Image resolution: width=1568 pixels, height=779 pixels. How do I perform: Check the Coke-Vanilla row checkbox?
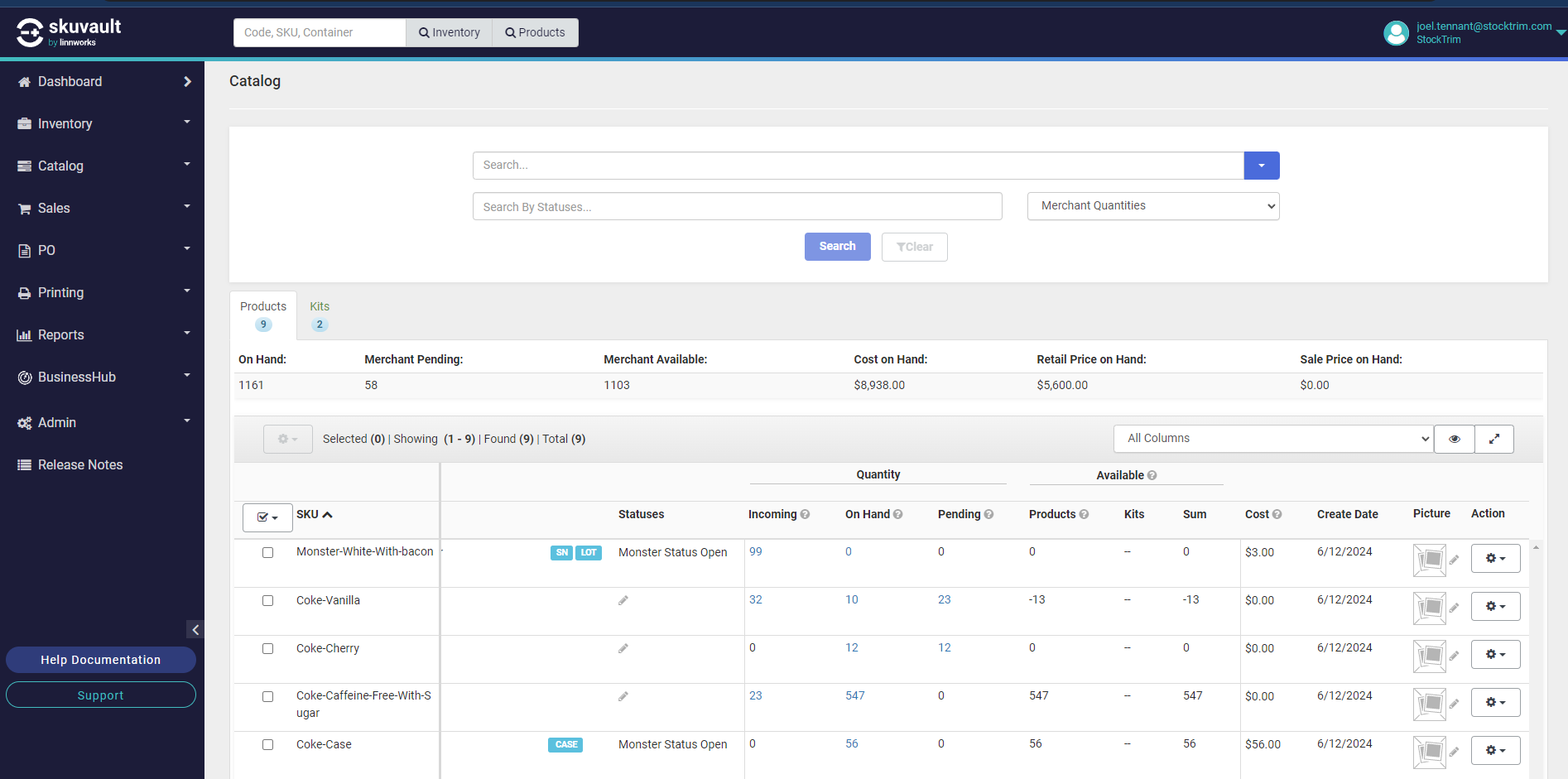point(267,601)
